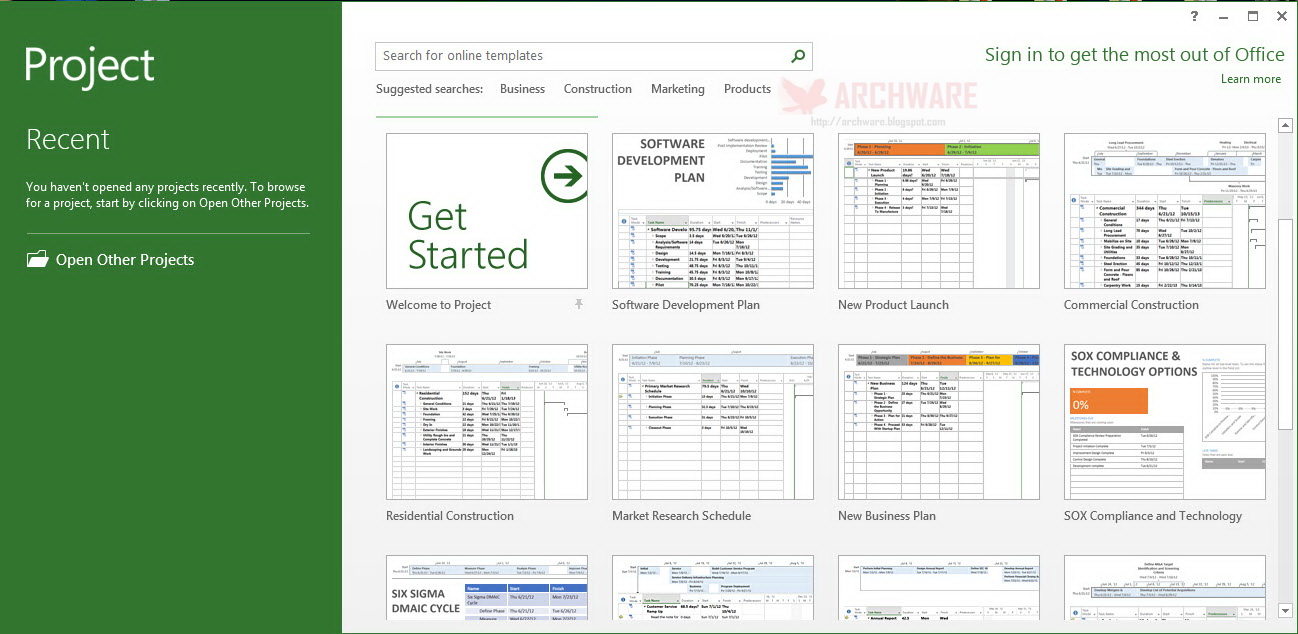
Task: Open the New Product Launch template thumbnail
Action: point(939,211)
